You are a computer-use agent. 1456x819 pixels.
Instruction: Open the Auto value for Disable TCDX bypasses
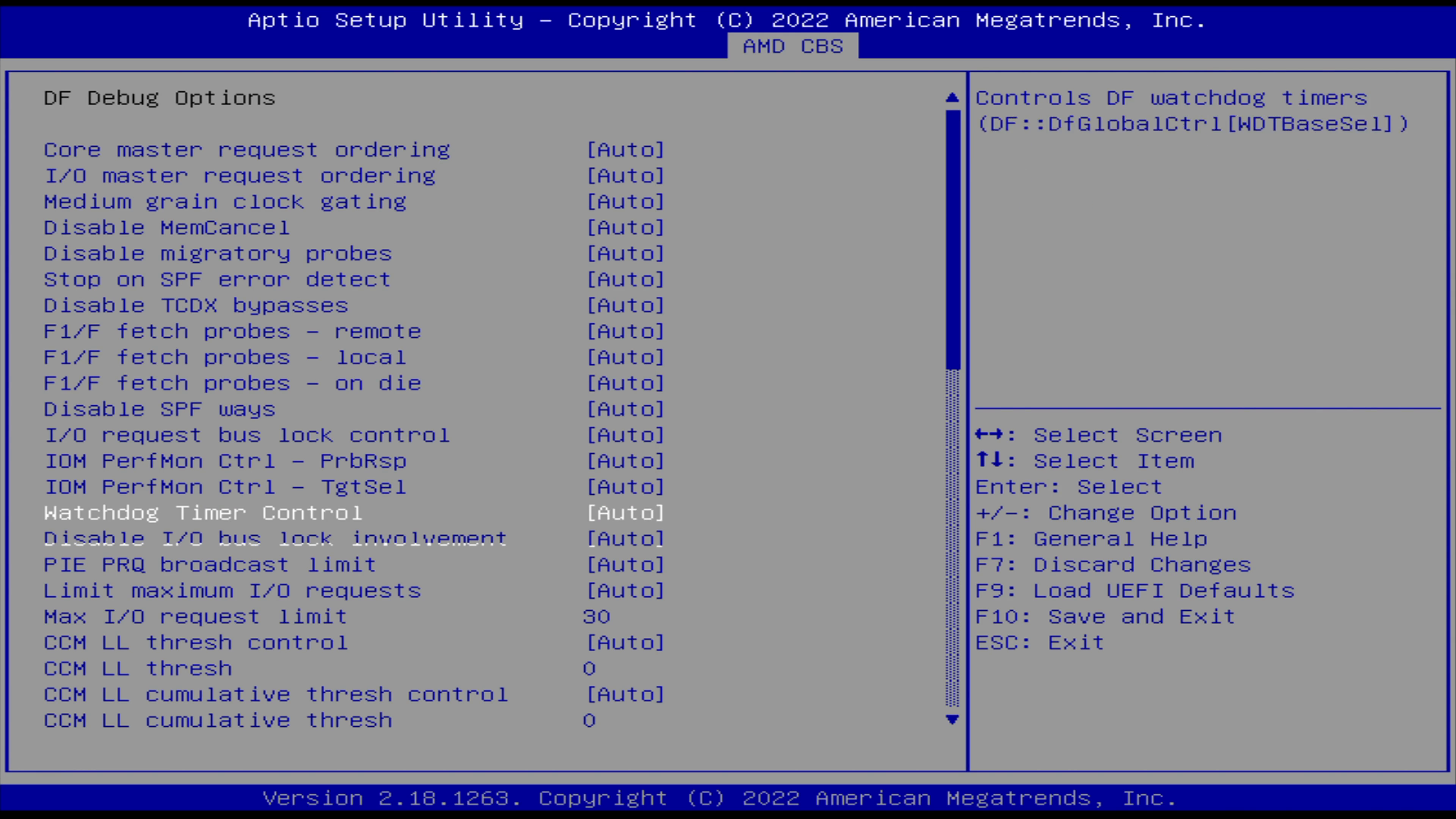(x=625, y=306)
